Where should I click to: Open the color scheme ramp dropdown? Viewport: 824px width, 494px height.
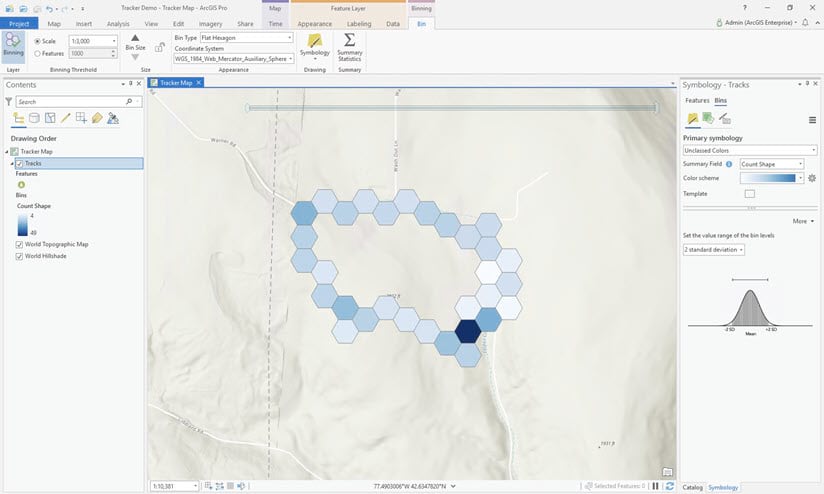pyautogui.click(x=800, y=178)
